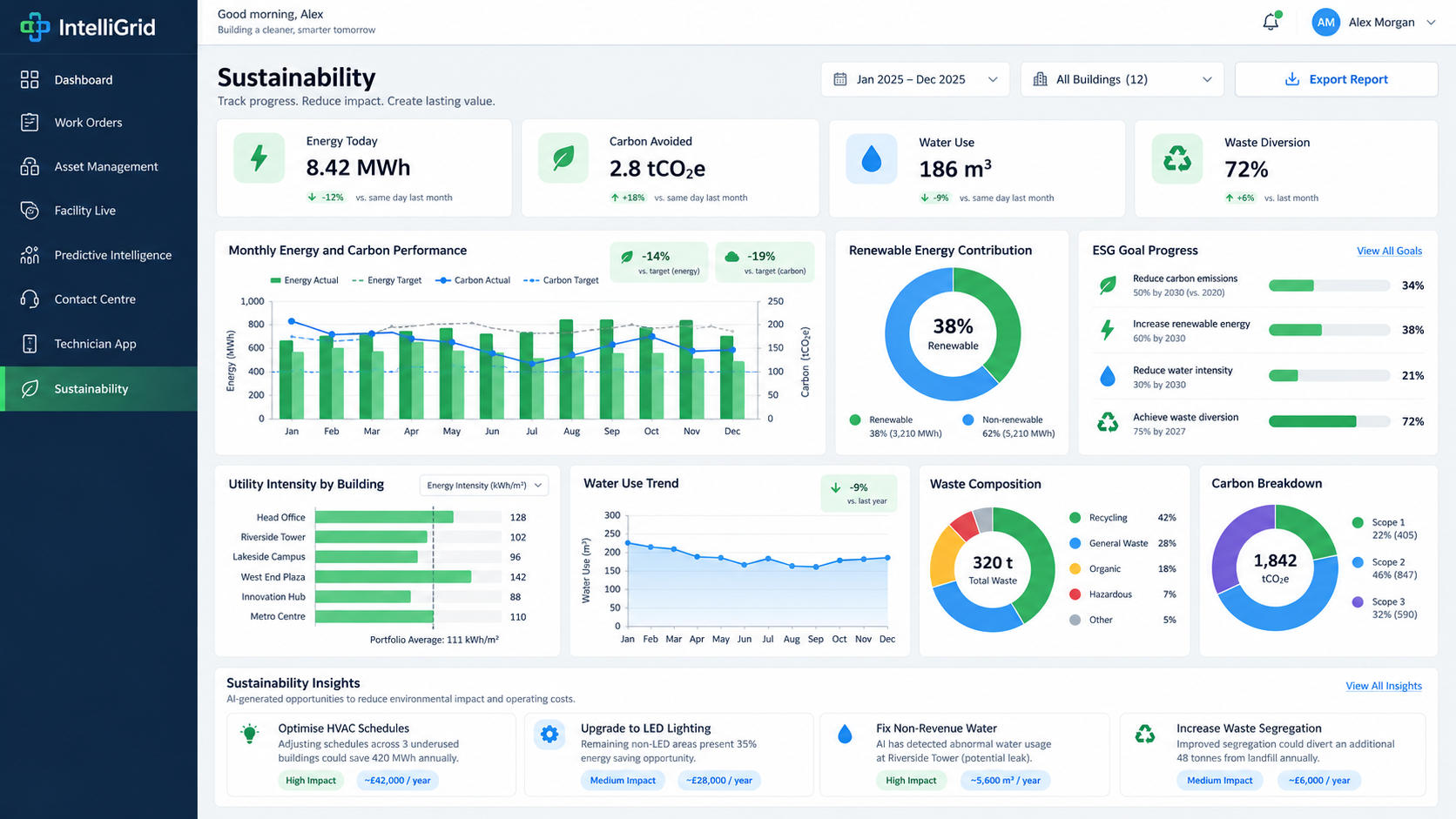Click the notification bell icon

(x=1271, y=22)
